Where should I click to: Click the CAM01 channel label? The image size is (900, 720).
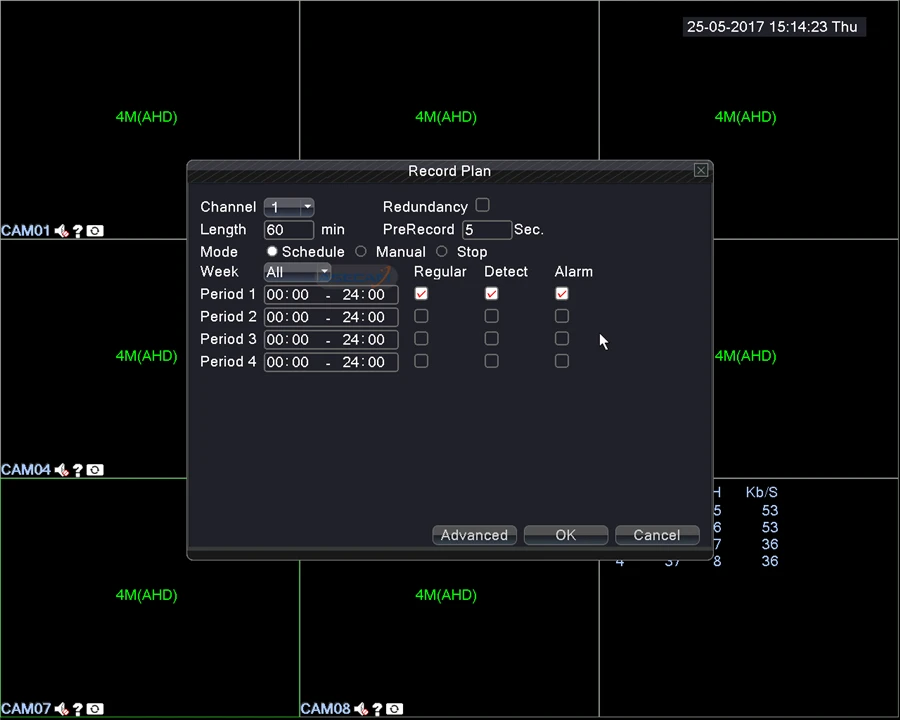[26, 231]
